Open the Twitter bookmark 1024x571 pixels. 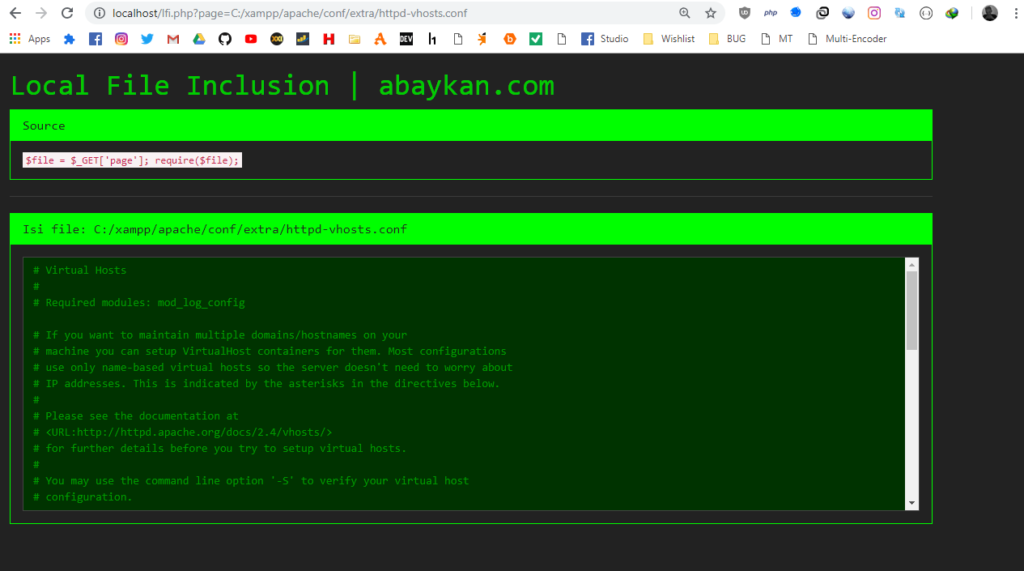pos(147,39)
